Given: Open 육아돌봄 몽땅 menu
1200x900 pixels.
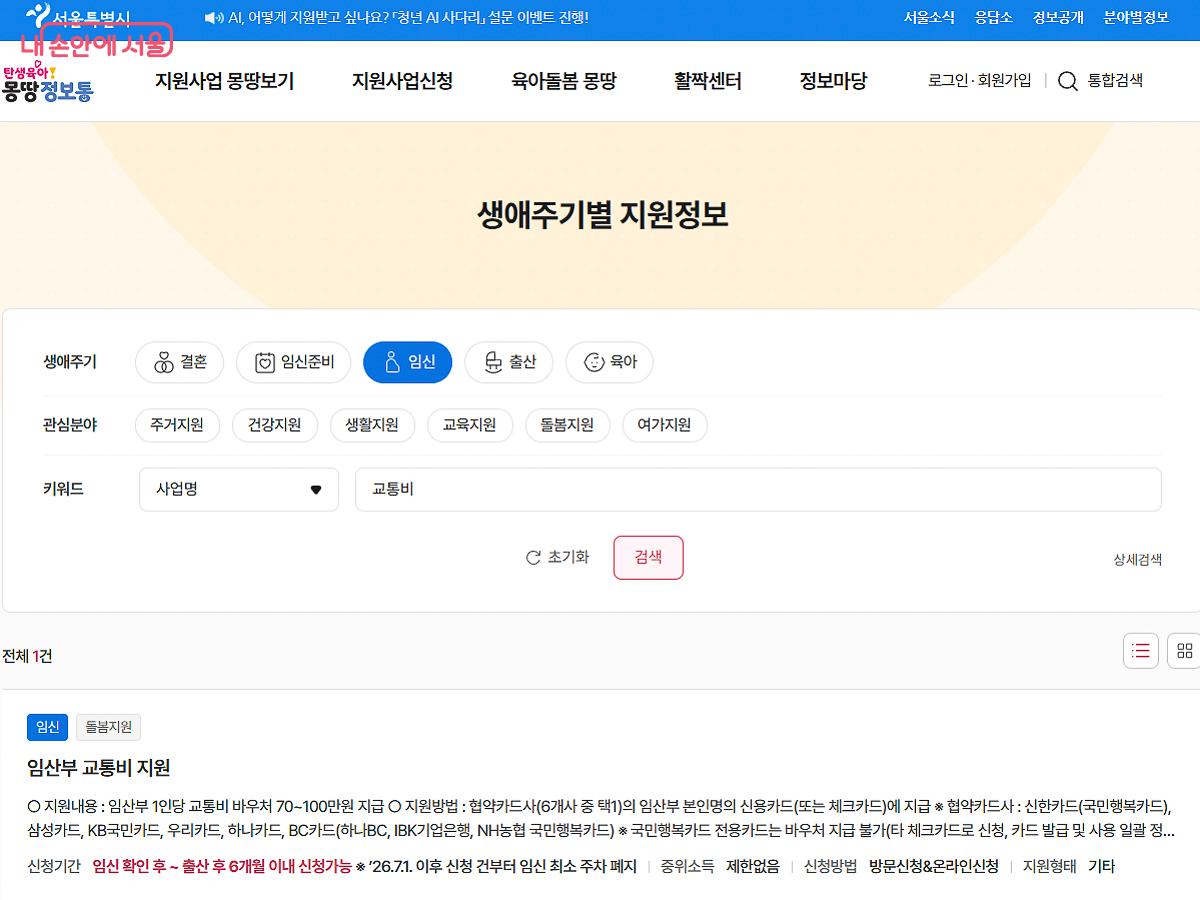Looking at the screenshot, I should tap(564, 82).
